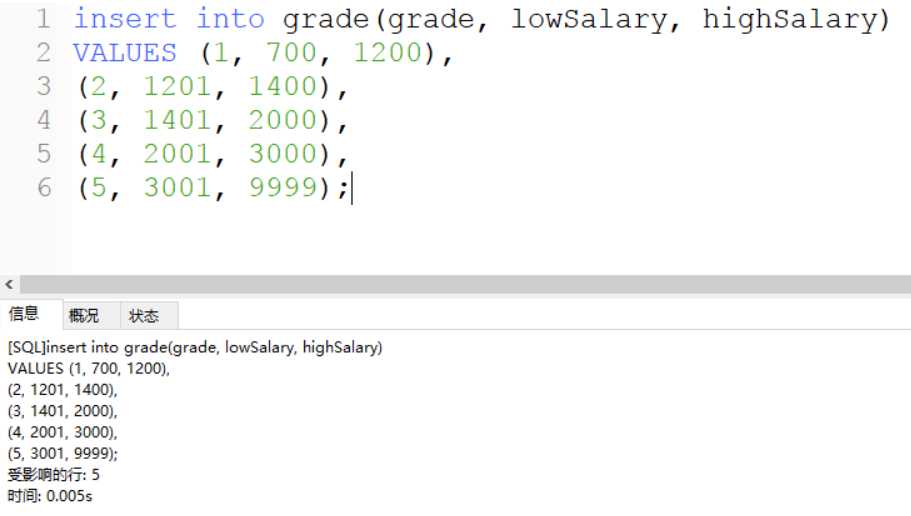Click the '(2, 1201, 1400),' output line
Image resolution: width=911 pixels, height=516 pixels.
(x=62, y=390)
